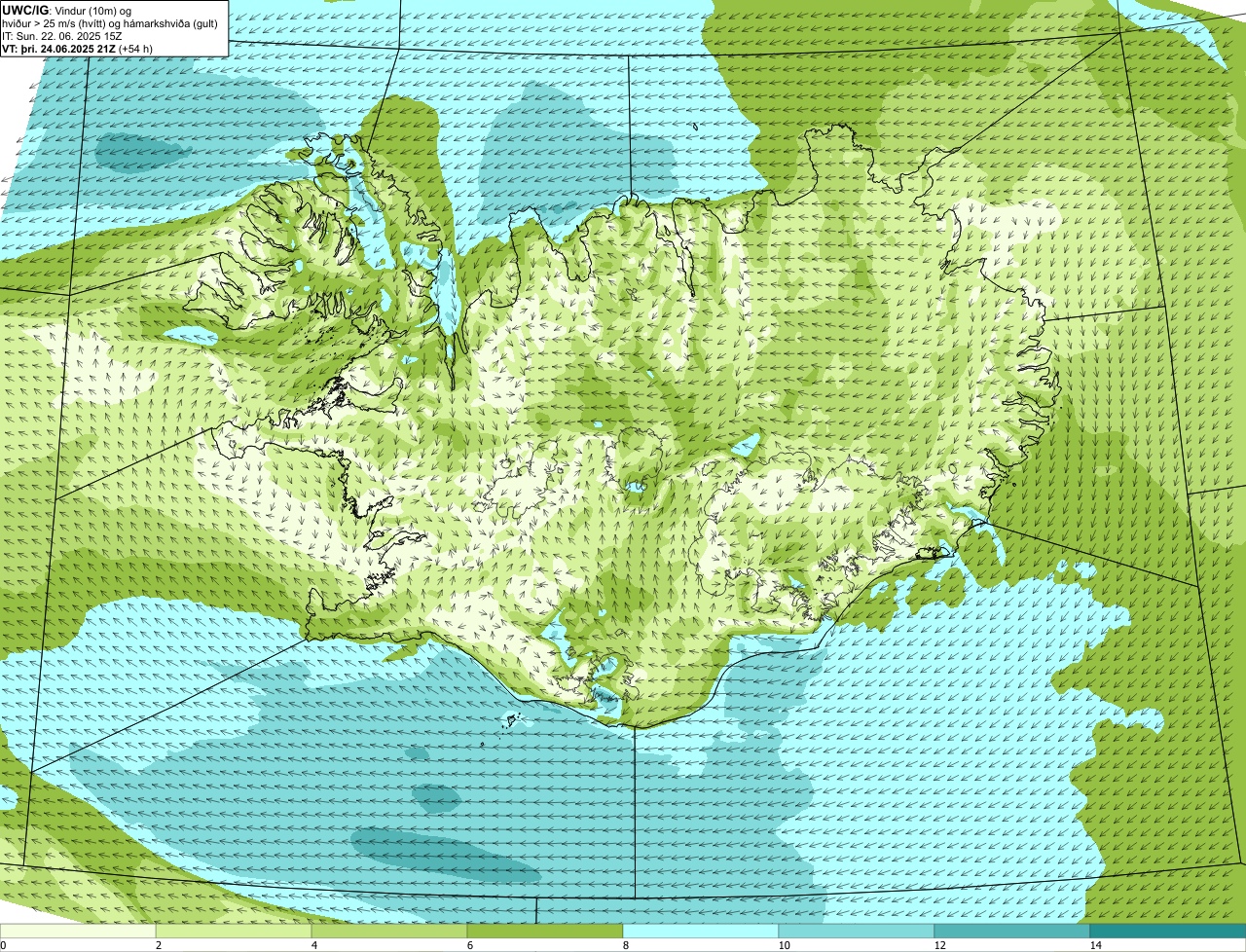Click the legend value "14"
1246x952 pixels.
pos(1095,945)
